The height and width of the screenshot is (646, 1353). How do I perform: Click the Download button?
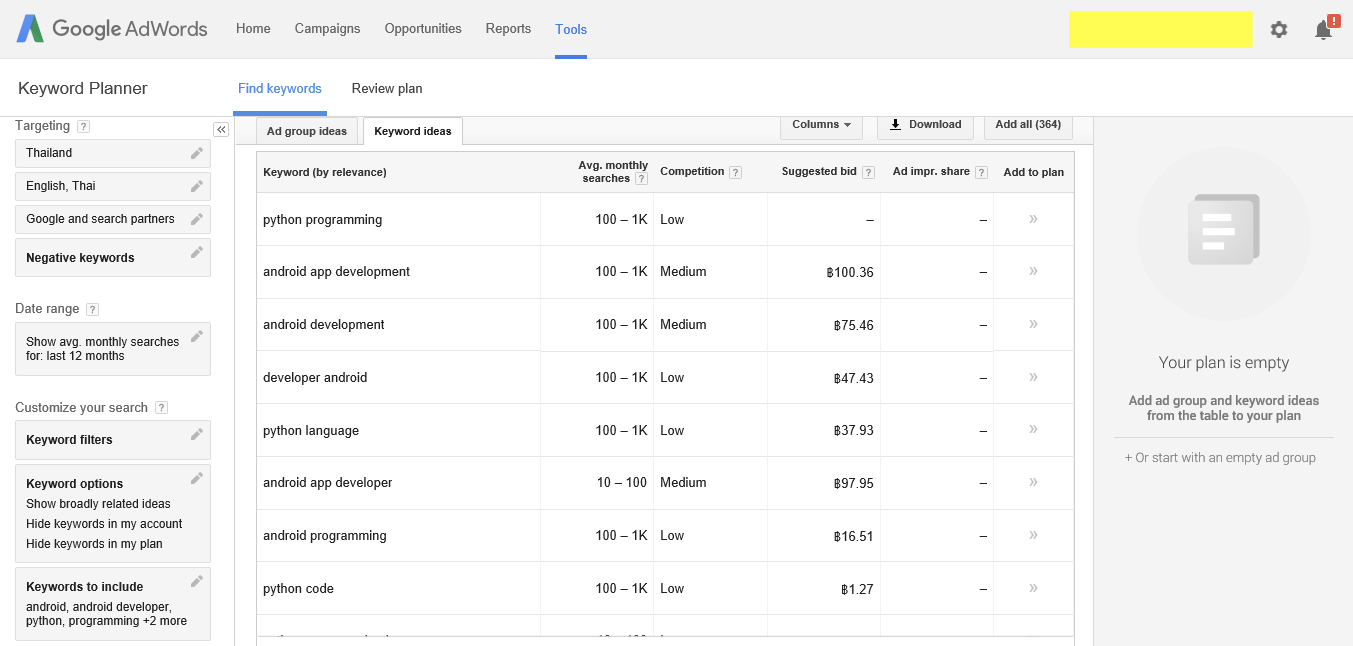[x=925, y=125]
